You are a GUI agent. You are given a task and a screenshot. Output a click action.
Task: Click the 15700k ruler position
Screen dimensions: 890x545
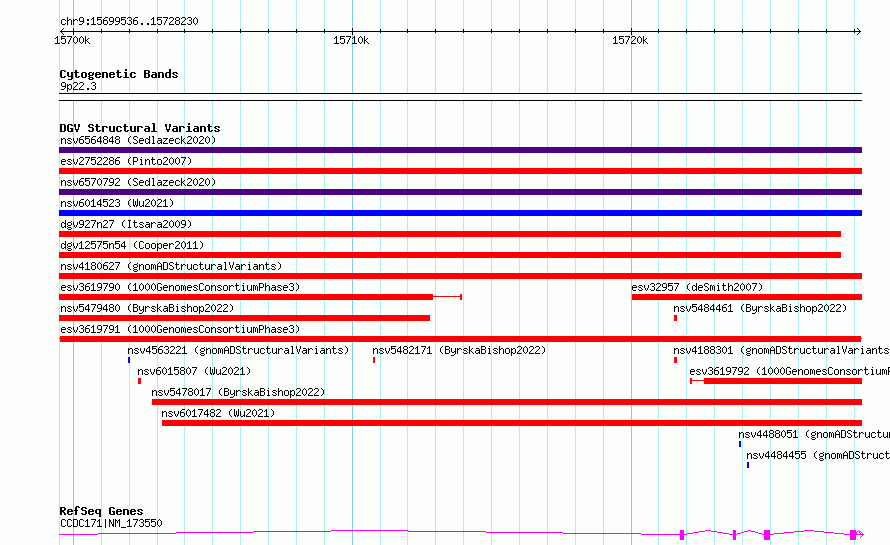click(x=72, y=40)
